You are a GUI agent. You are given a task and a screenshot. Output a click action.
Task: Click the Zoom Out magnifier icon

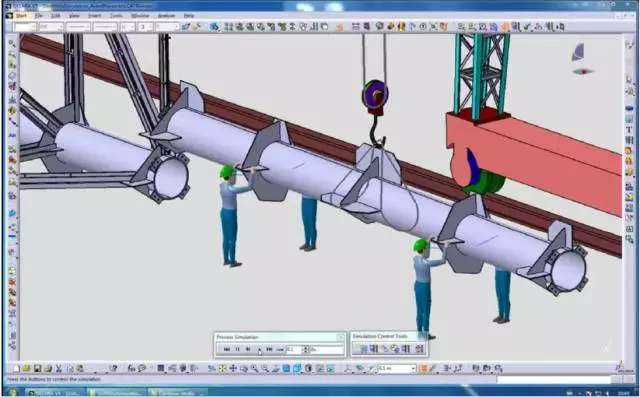click(265, 368)
